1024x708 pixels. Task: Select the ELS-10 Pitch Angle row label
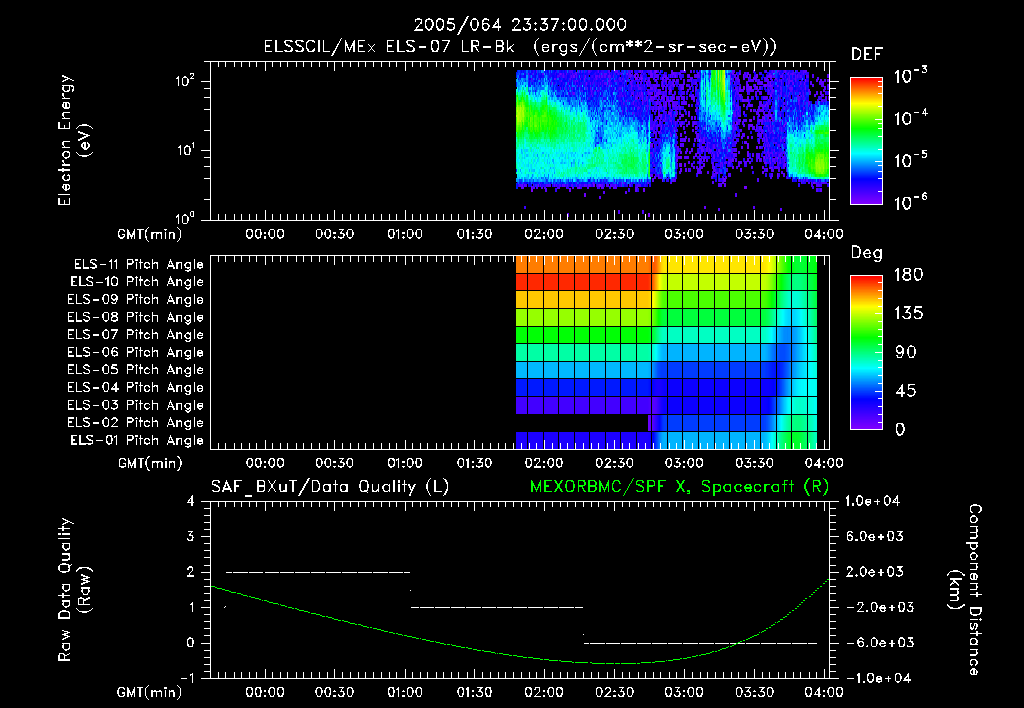tap(137, 282)
